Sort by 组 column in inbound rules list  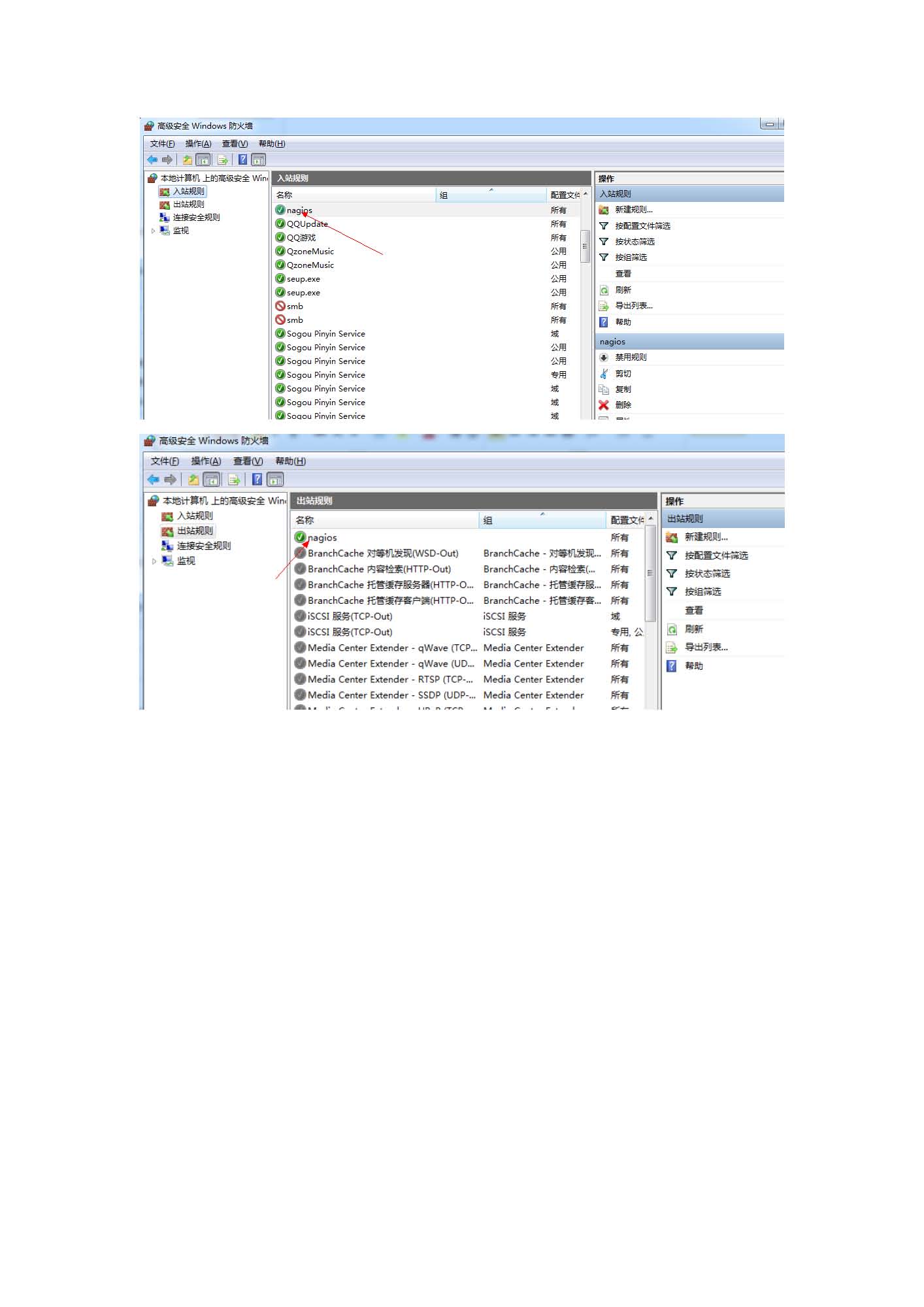pos(491,195)
